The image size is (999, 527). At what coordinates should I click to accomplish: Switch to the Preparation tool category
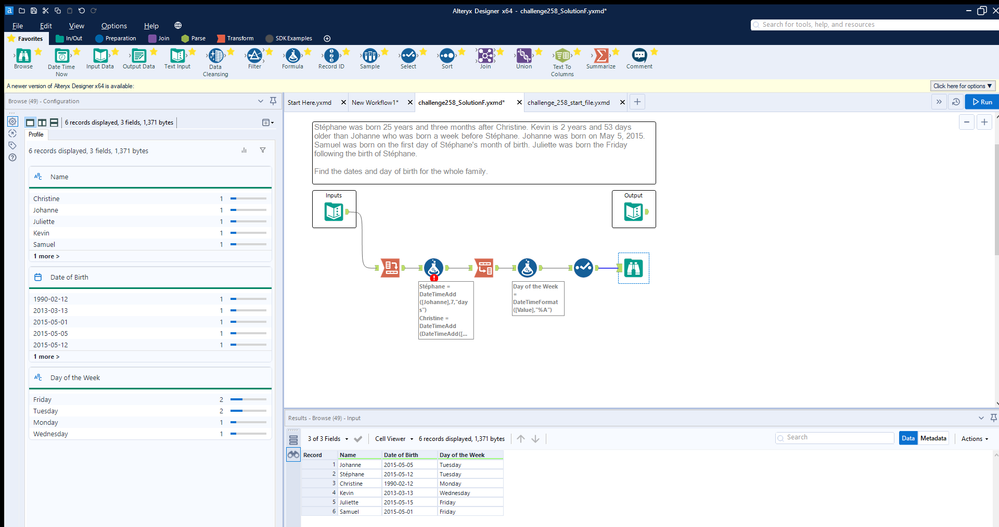coord(116,38)
